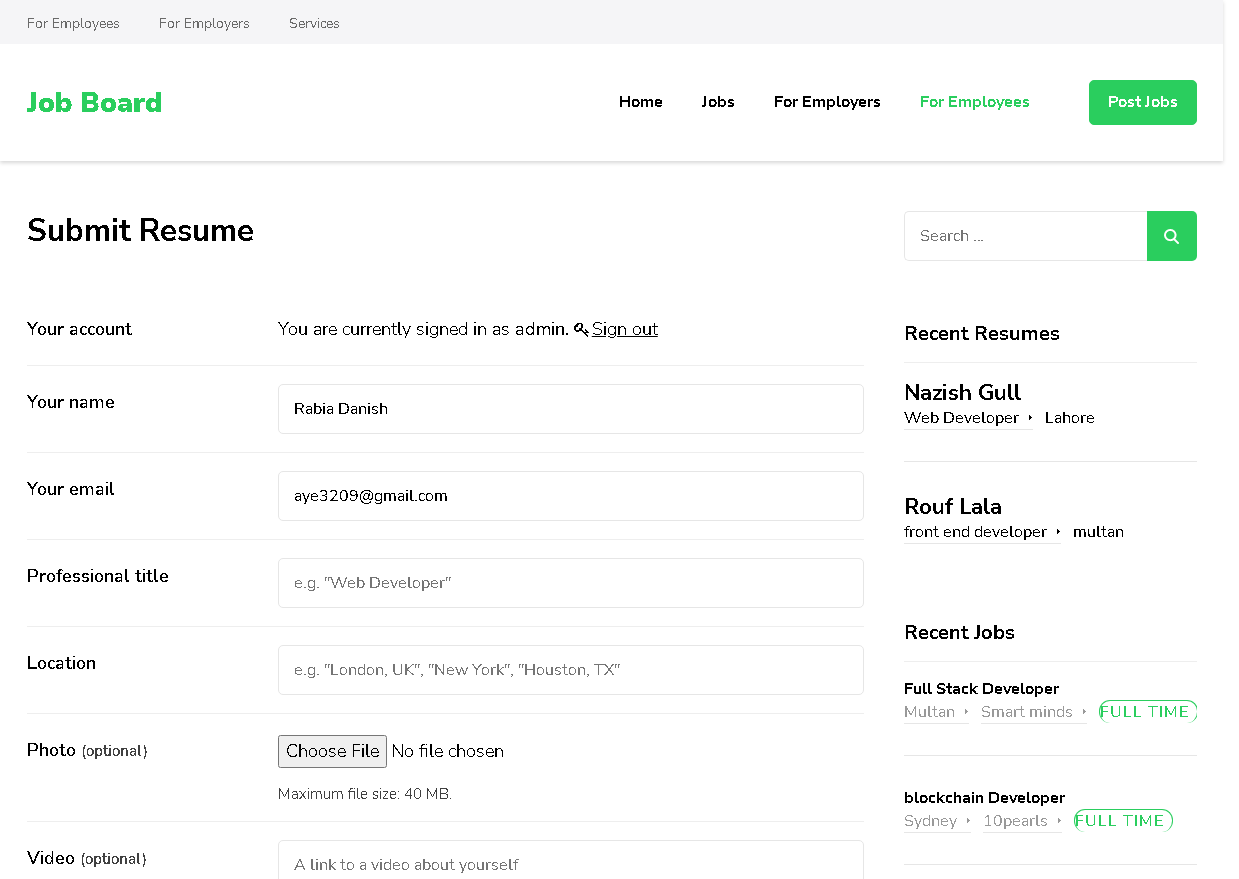Click the Sign out link
Viewport: 1239px width, 879px height.
click(x=625, y=329)
